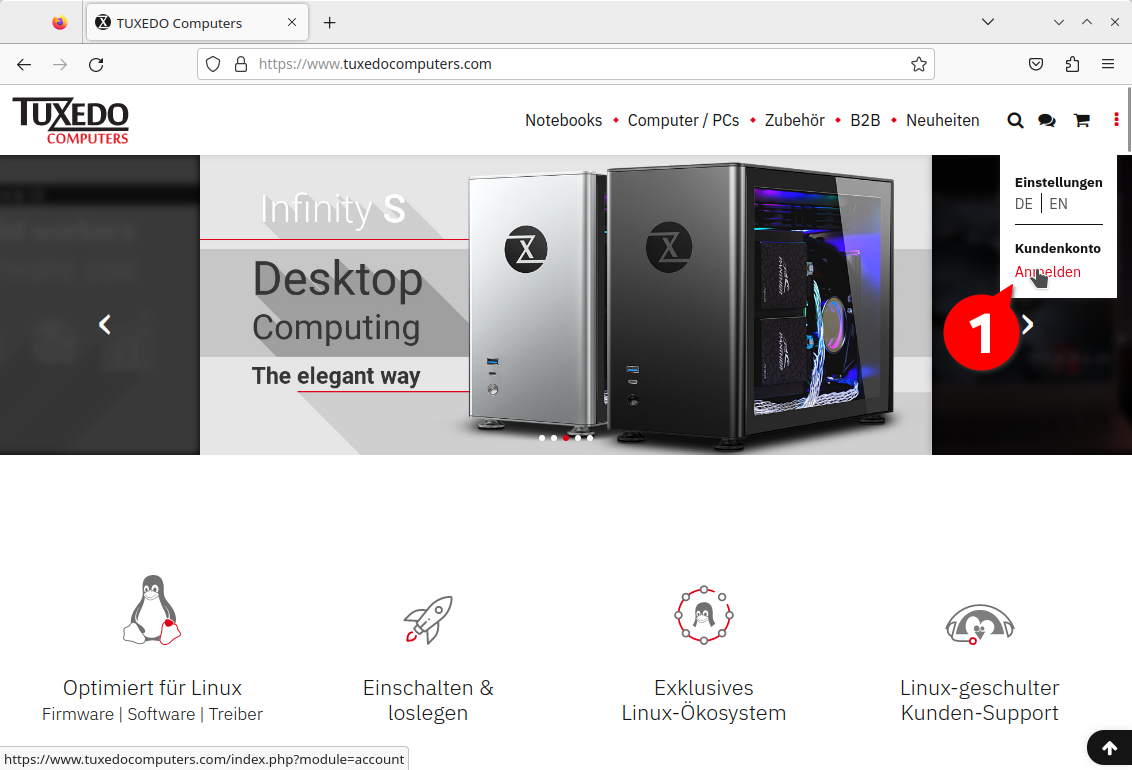Go to previous slide with left arrow
Screen dimensions: 1132x770
(x=105, y=325)
